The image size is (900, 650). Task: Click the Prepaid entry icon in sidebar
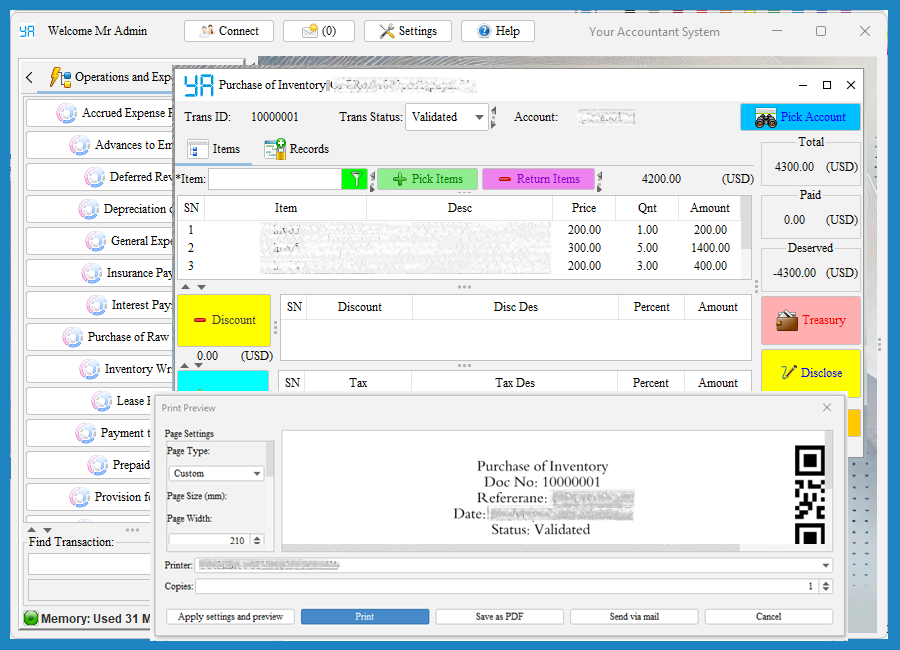tap(98, 465)
